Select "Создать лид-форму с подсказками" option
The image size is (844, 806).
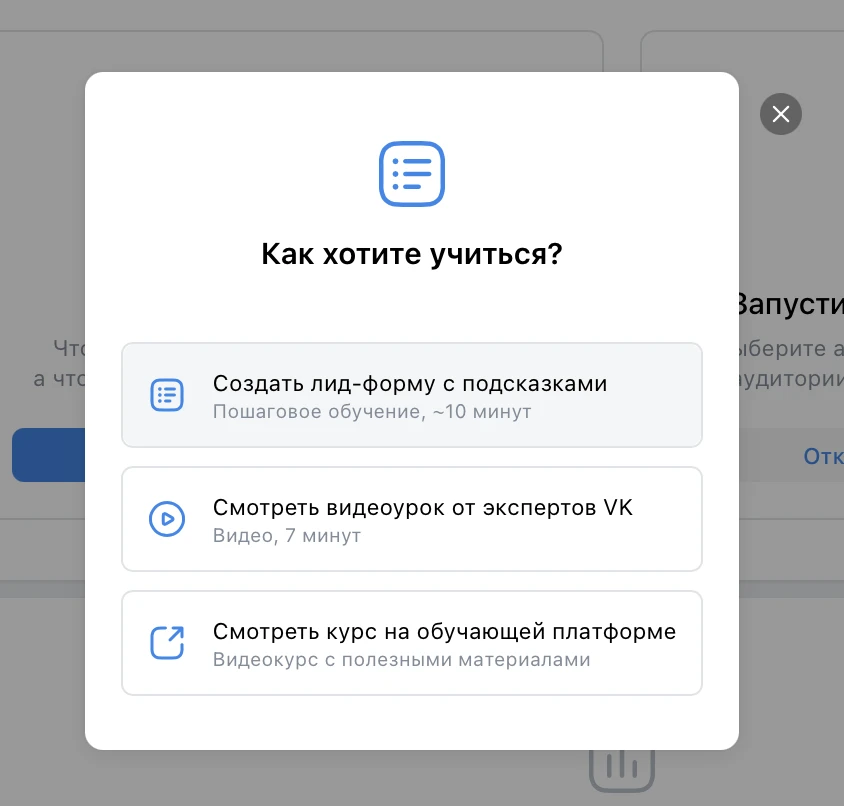coord(410,384)
